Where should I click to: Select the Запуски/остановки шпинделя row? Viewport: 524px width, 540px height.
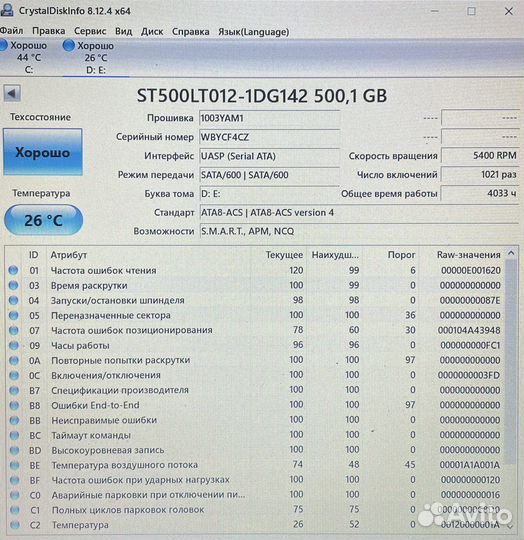[x=255, y=300]
